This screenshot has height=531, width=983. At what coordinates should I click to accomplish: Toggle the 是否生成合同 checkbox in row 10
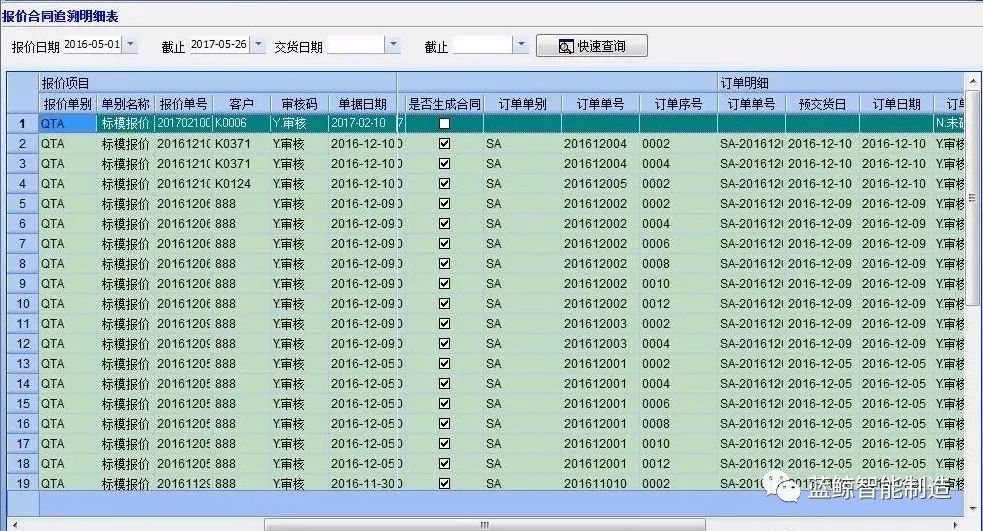pos(444,304)
